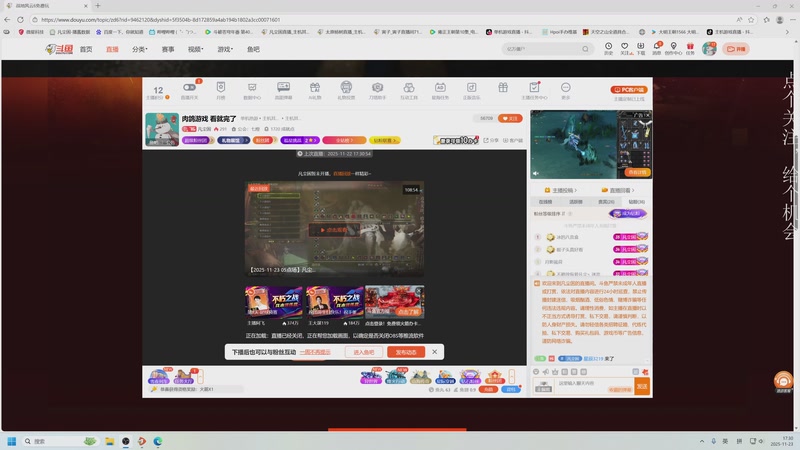Click the red icon at chat toolbar right
This screenshot has width=800, height=450.
tap(645, 372)
